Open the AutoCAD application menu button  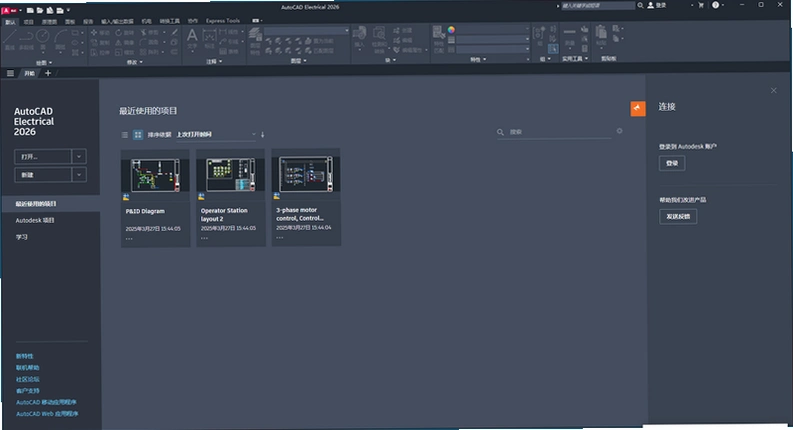pyautogui.click(x=10, y=10)
